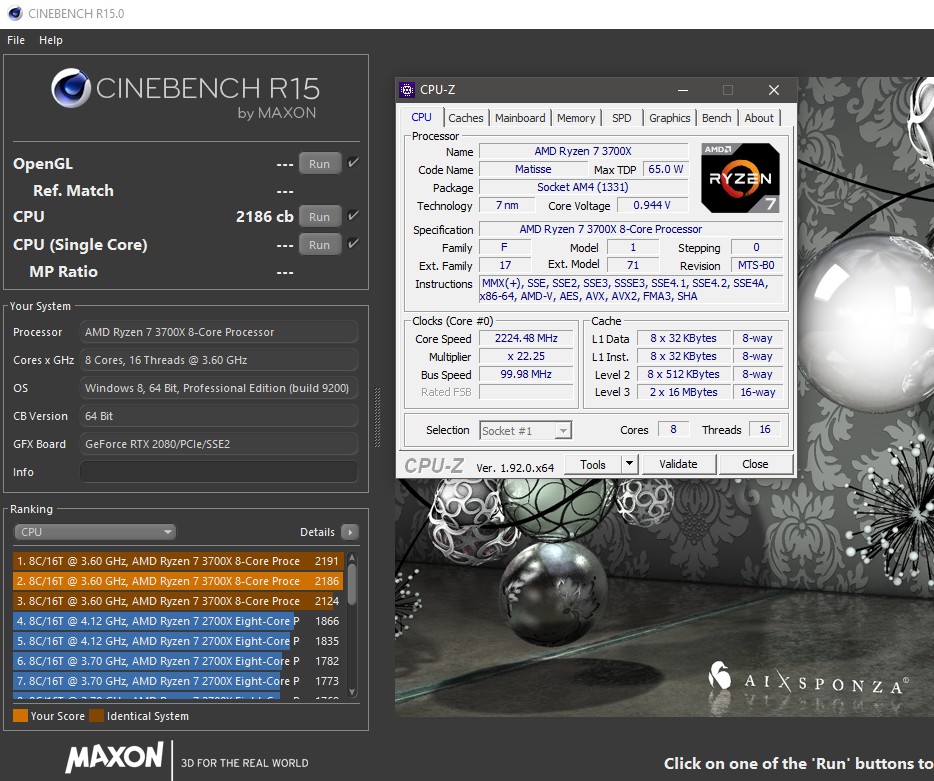The image size is (934, 781).
Task: Switch to the SPD tab in CPU-Z
Action: pyautogui.click(x=621, y=118)
